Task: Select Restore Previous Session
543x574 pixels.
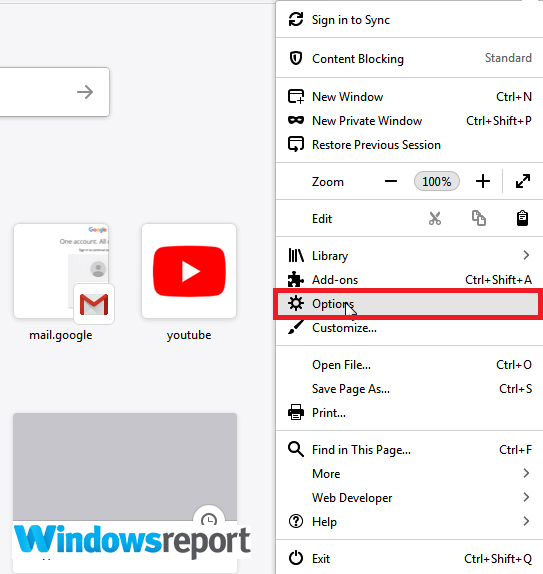Action: [x=409, y=145]
